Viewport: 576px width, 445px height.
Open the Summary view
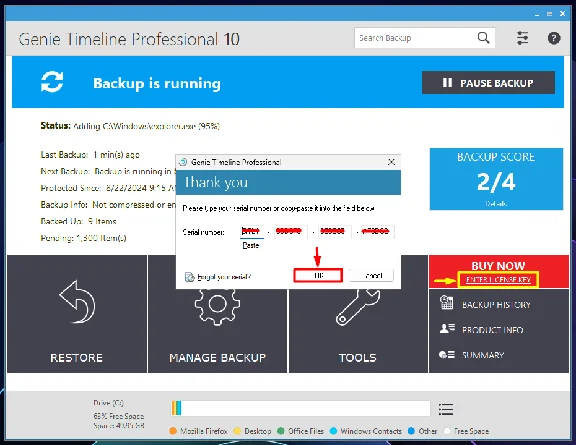point(483,355)
